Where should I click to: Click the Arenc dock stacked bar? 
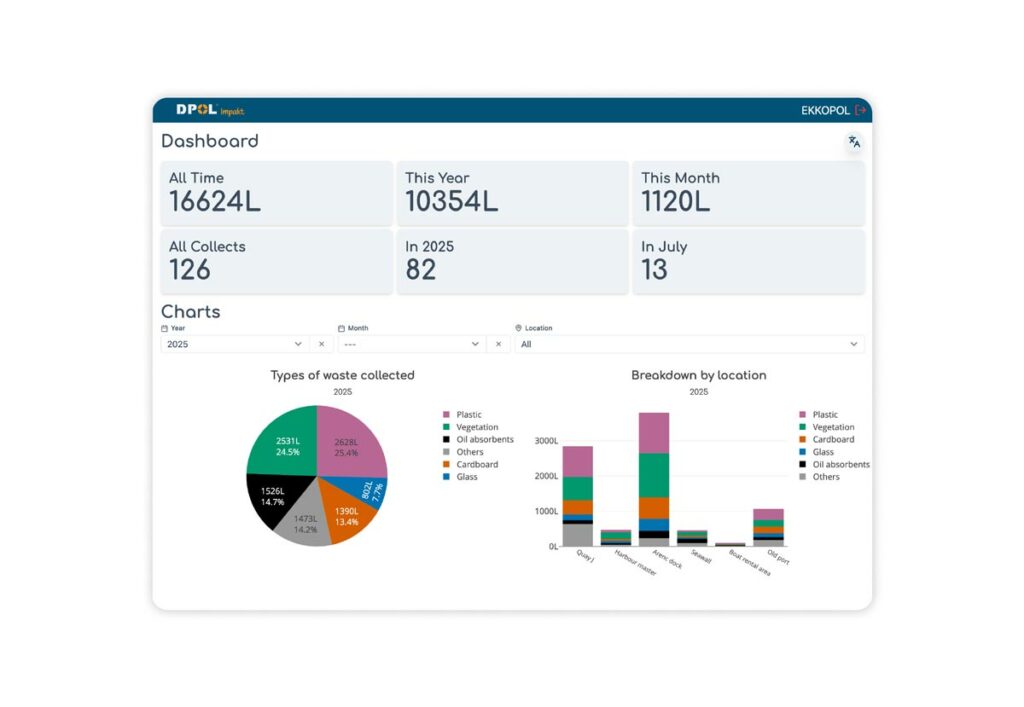tap(654, 479)
